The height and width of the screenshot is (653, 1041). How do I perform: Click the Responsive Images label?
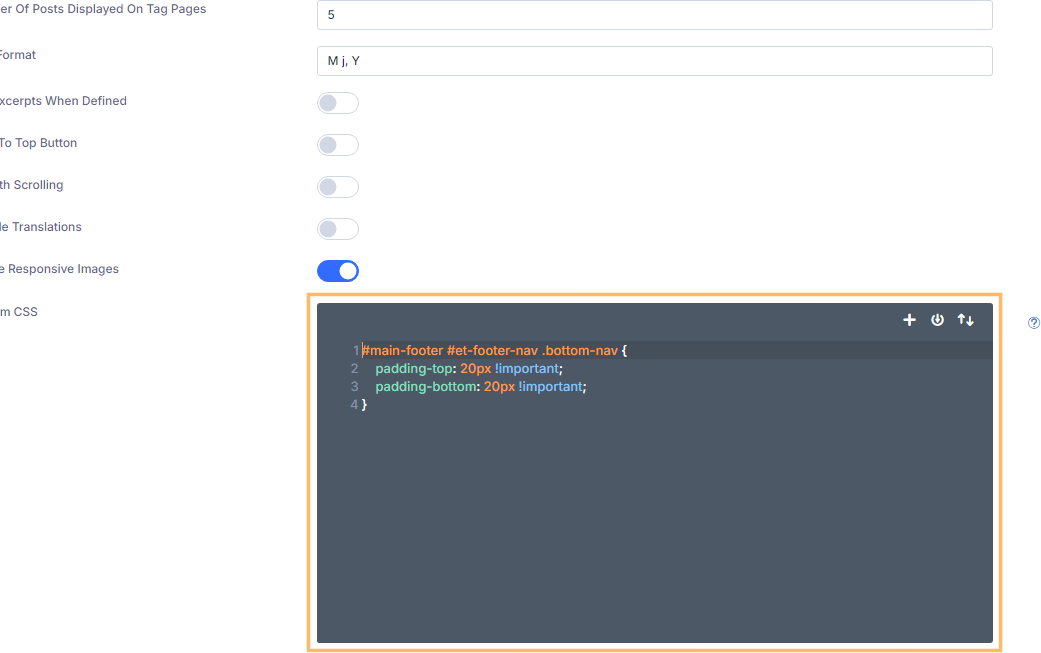59,269
